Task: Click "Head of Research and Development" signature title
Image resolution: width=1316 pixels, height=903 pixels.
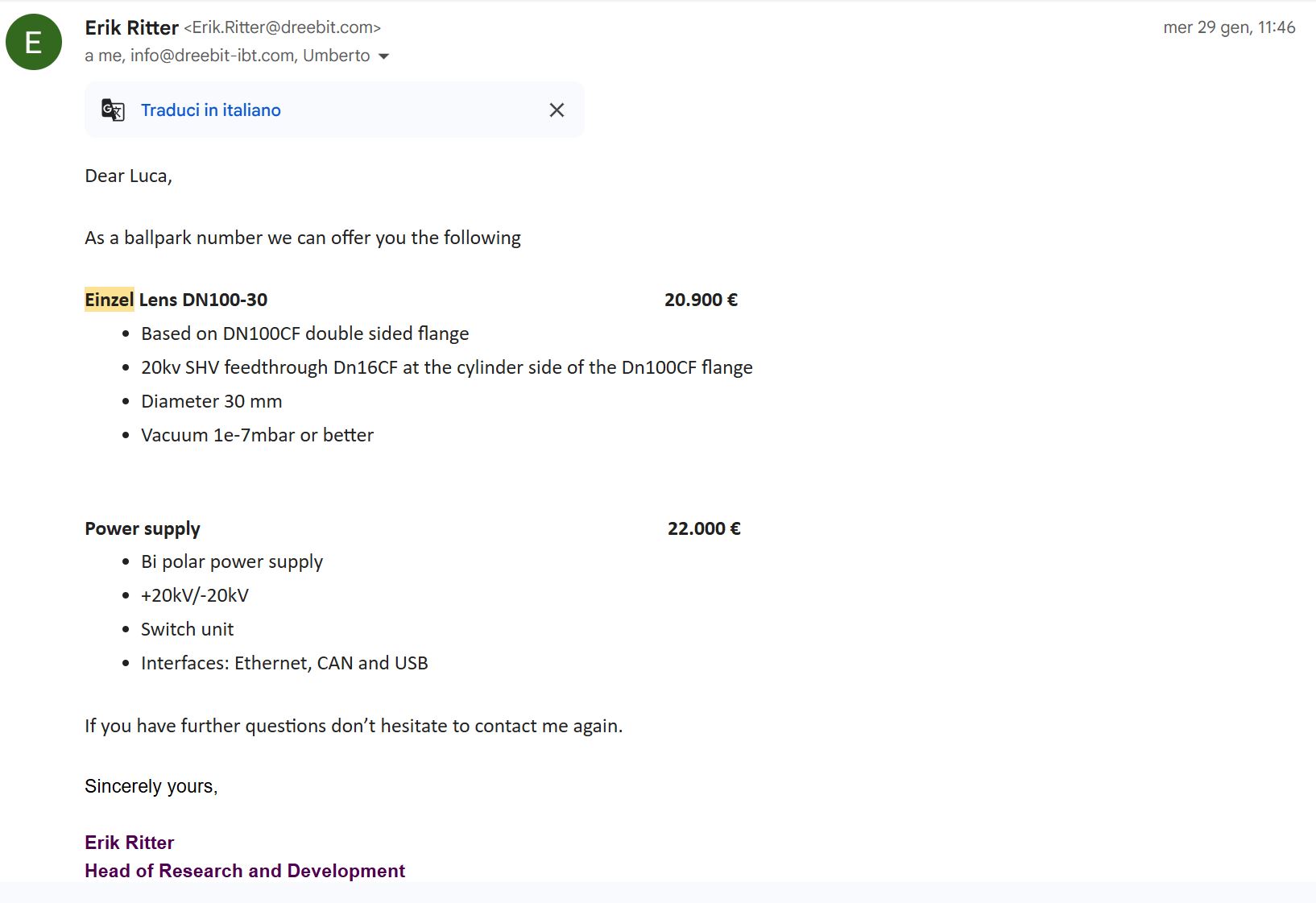Action: [x=245, y=871]
